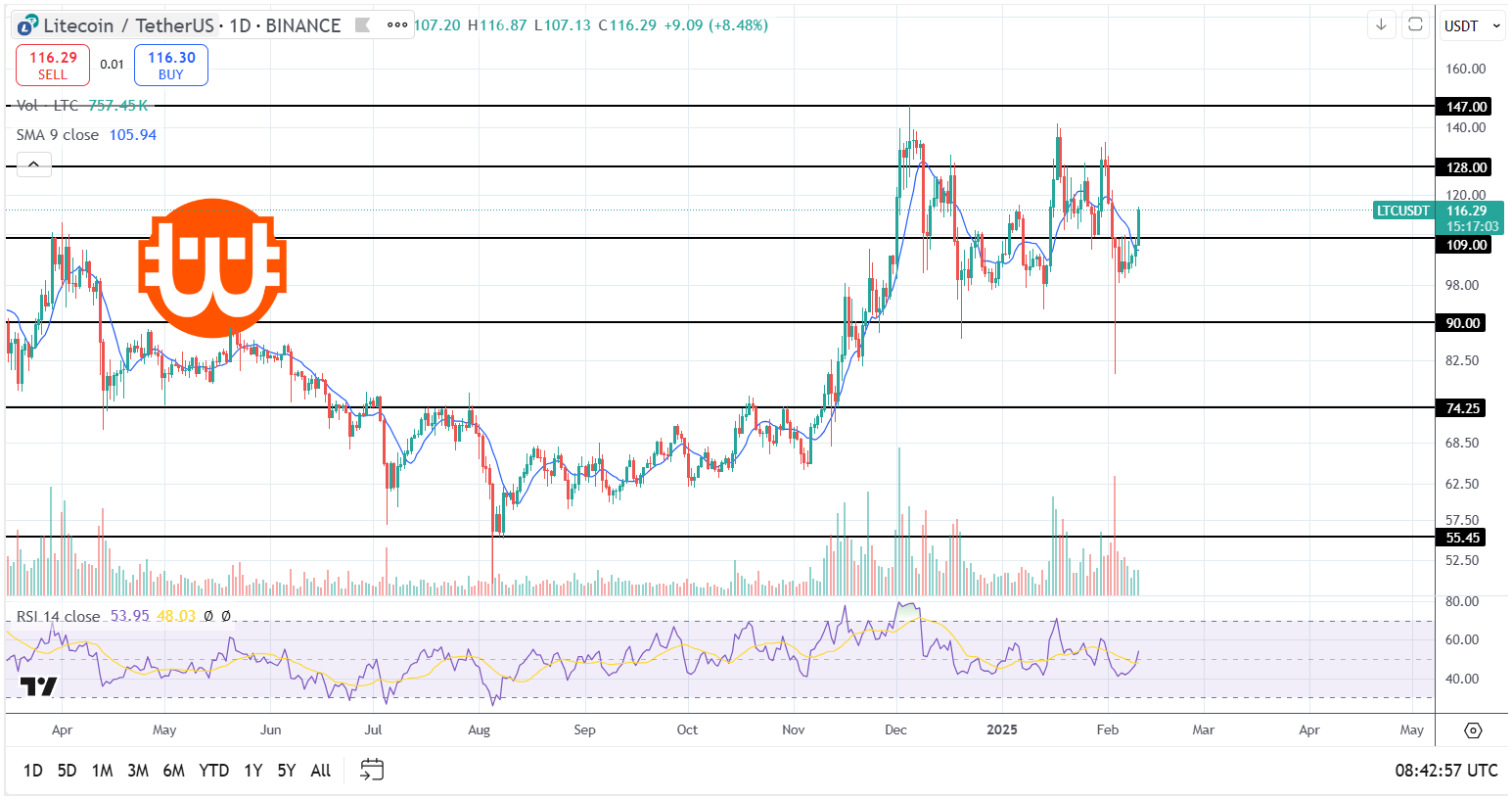The image size is (1512, 800).
Task: Switch to the 1Y time range
Action: (x=252, y=771)
